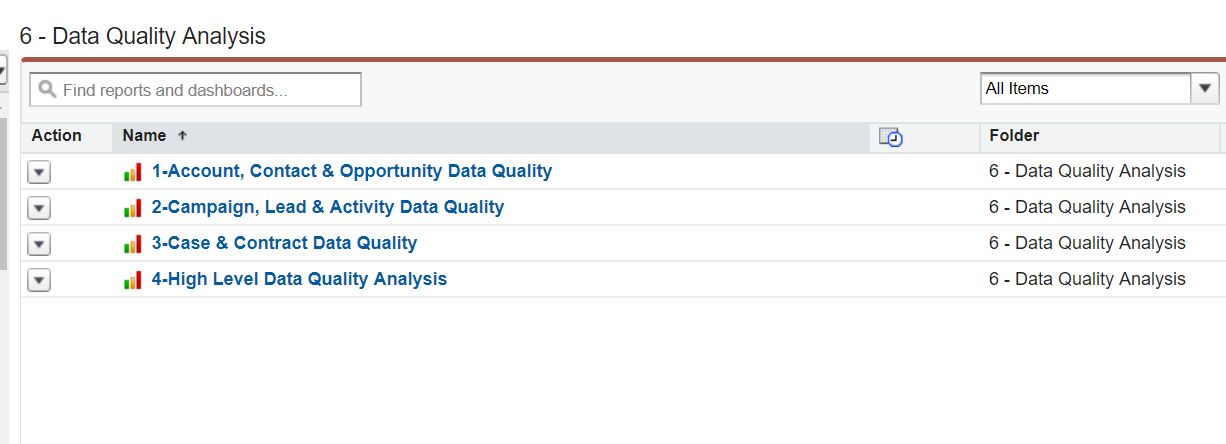Open action dropdown for 4-High Level row

38,280
